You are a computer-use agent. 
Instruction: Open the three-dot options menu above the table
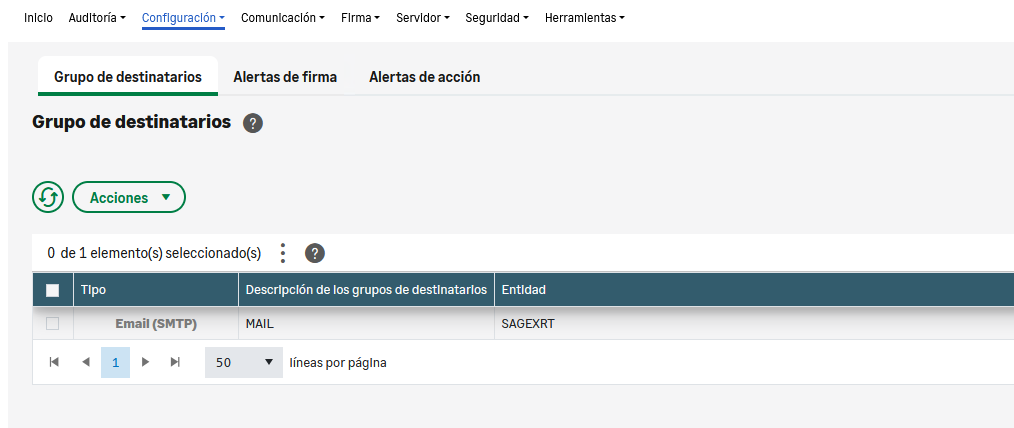pos(283,253)
